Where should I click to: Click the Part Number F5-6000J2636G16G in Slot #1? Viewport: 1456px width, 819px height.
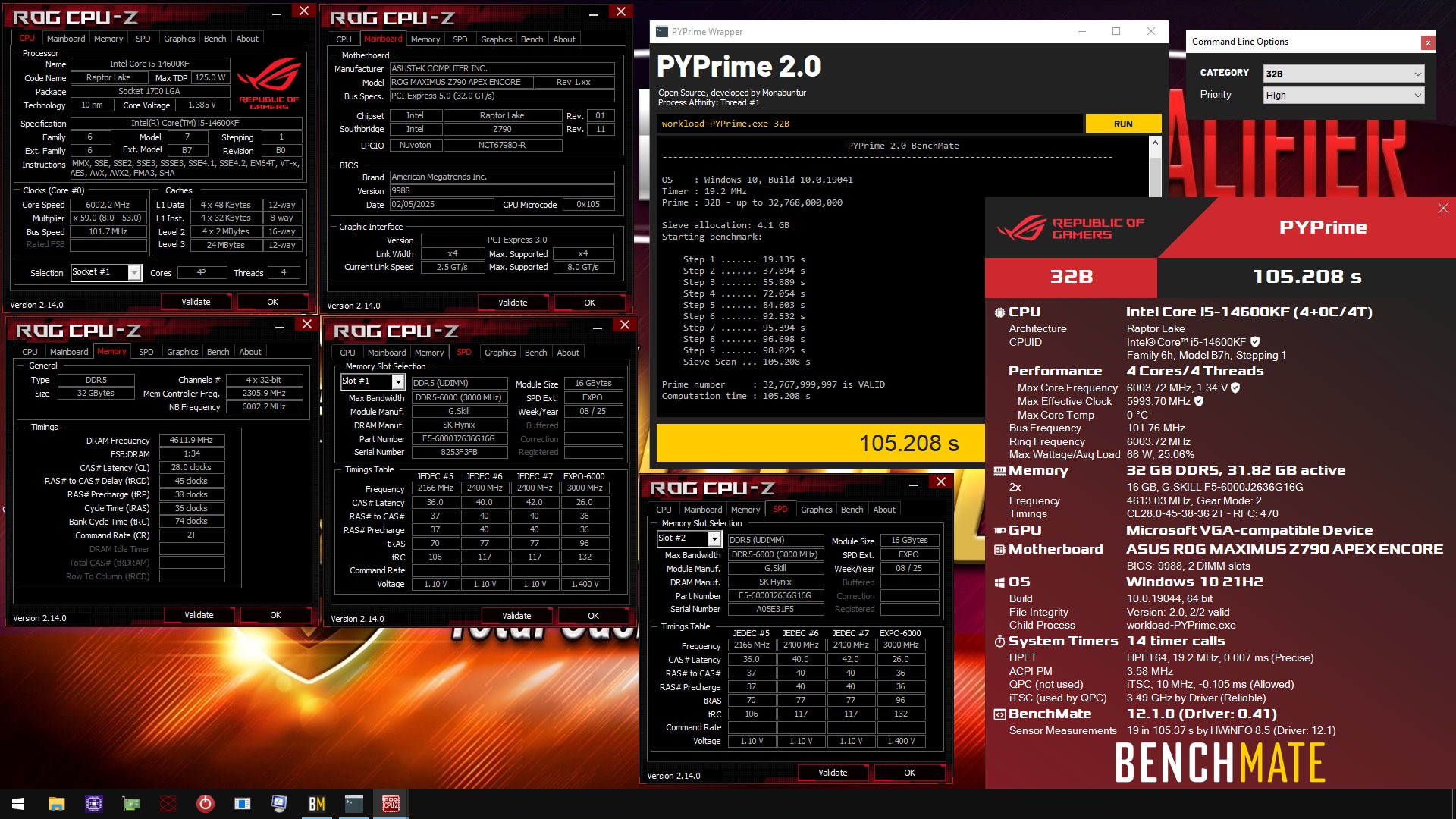(459, 438)
